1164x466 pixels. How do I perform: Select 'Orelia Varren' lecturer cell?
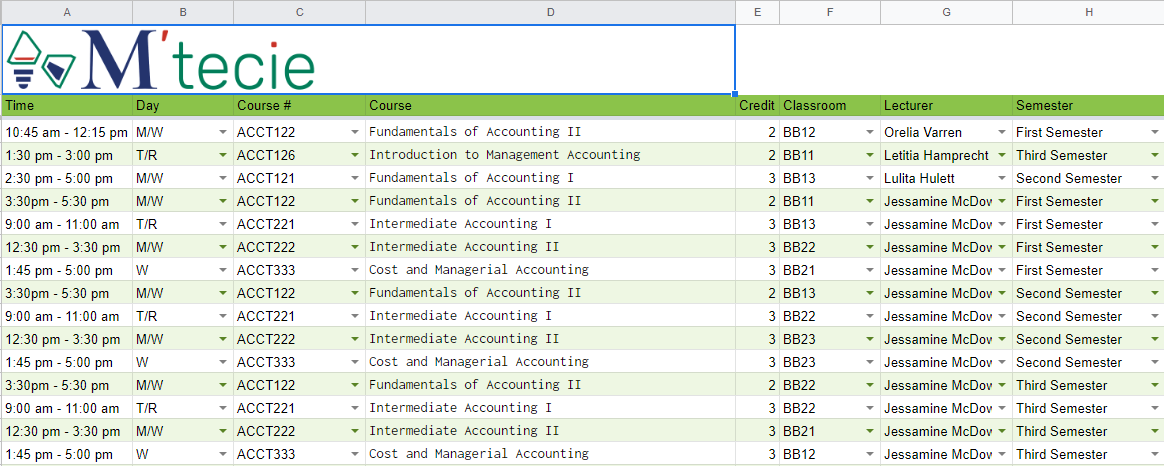tap(946, 133)
